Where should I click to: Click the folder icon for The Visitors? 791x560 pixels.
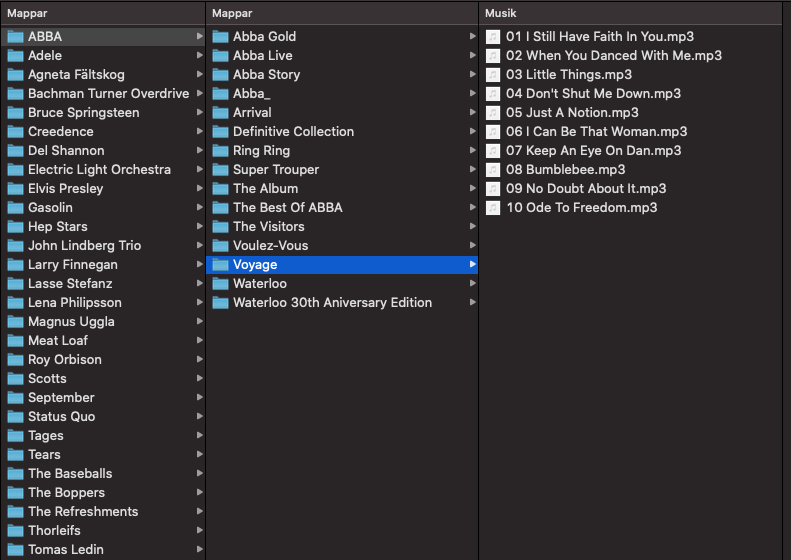pos(220,227)
